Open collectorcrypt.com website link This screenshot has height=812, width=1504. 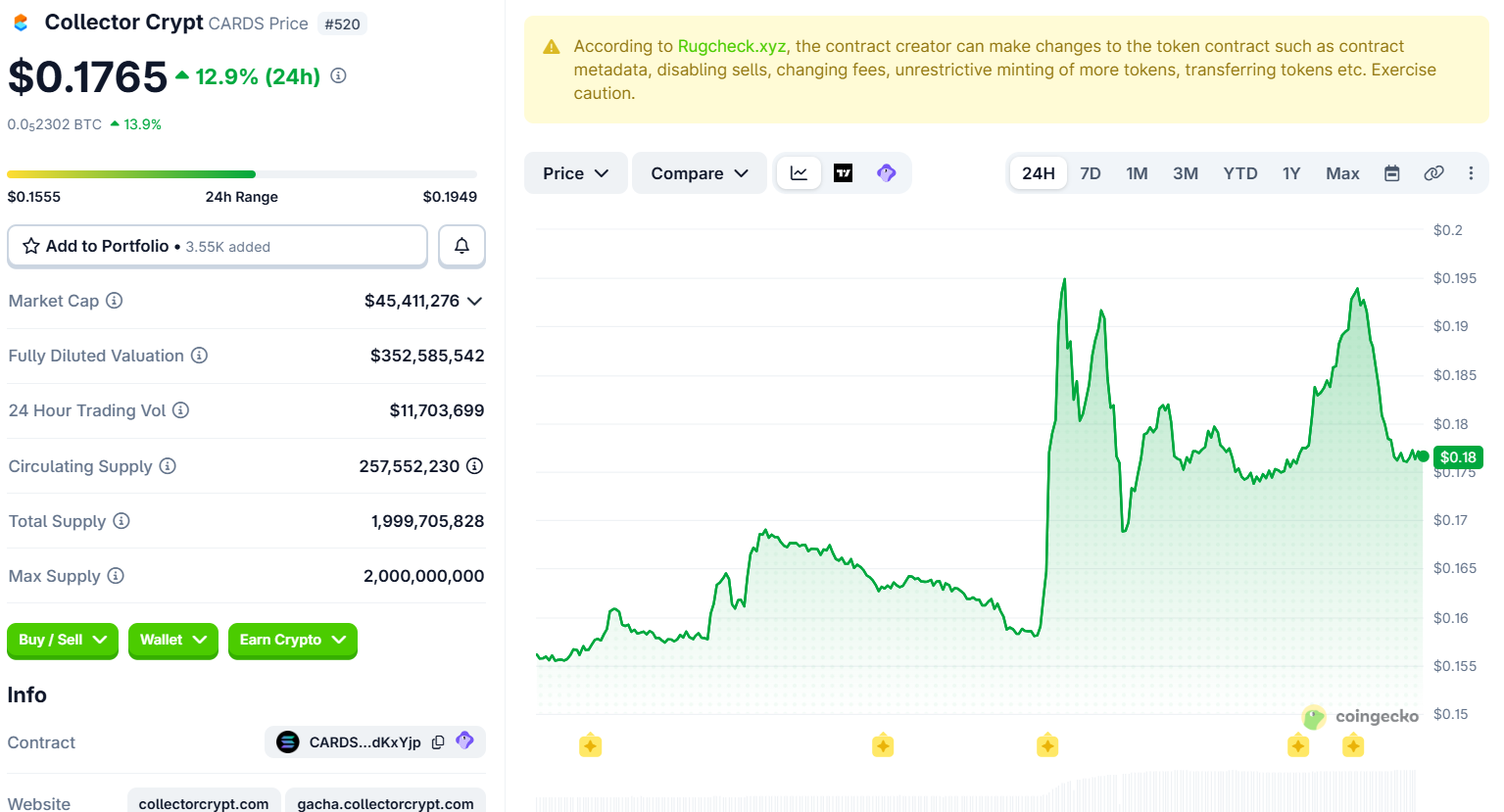click(204, 802)
